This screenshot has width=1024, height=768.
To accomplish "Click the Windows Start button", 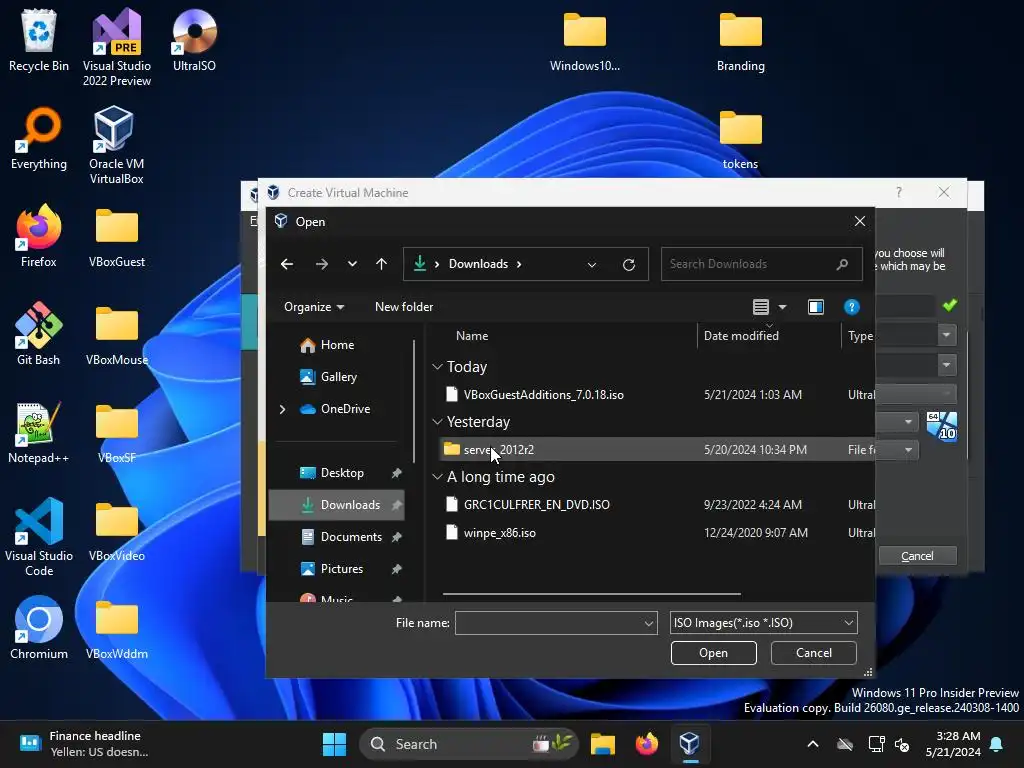I will 334,744.
